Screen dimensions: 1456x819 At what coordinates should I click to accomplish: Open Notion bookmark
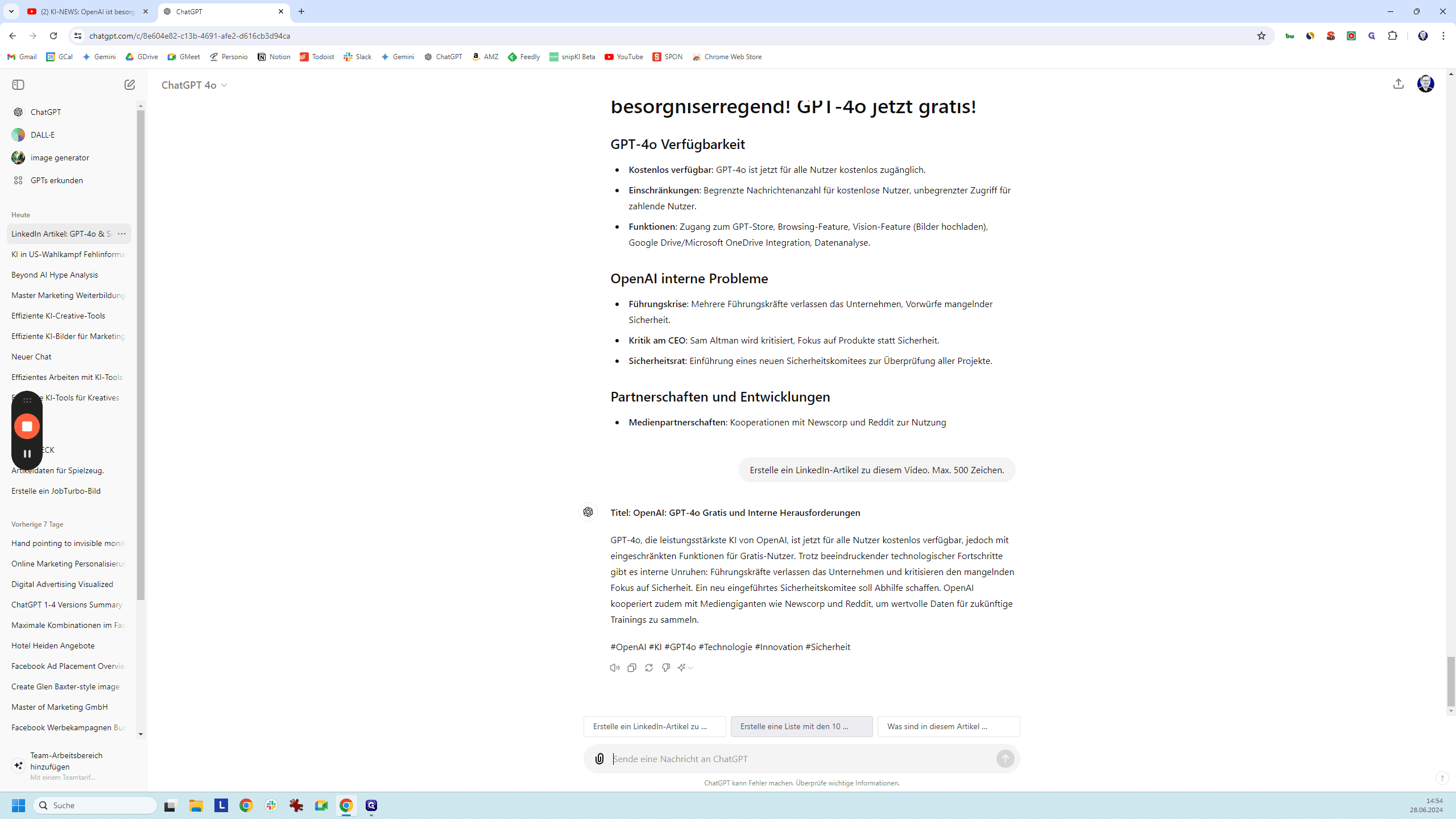(x=274, y=57)
